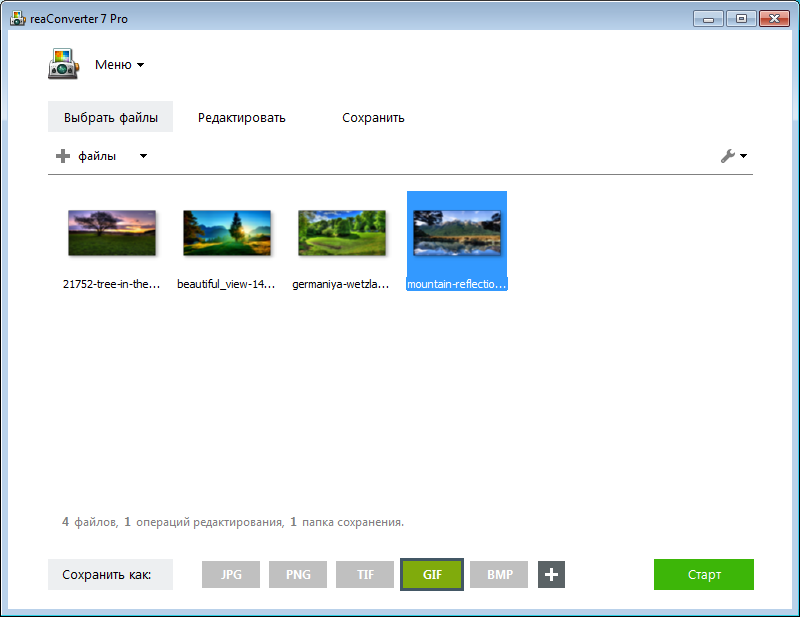Expand the файлы dropdown arrow
This screenshot has height=617, width=800.
pos(143,156)
